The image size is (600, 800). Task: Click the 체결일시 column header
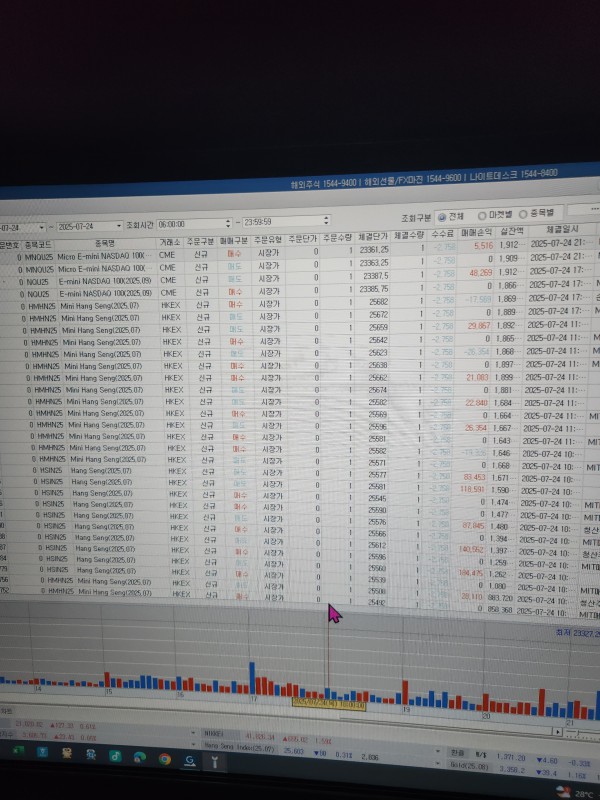coord(562,229)
